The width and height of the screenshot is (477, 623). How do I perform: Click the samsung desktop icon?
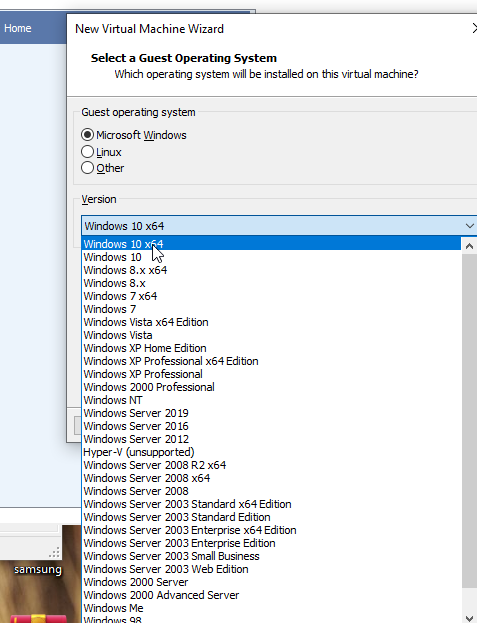tap(38, 569)
